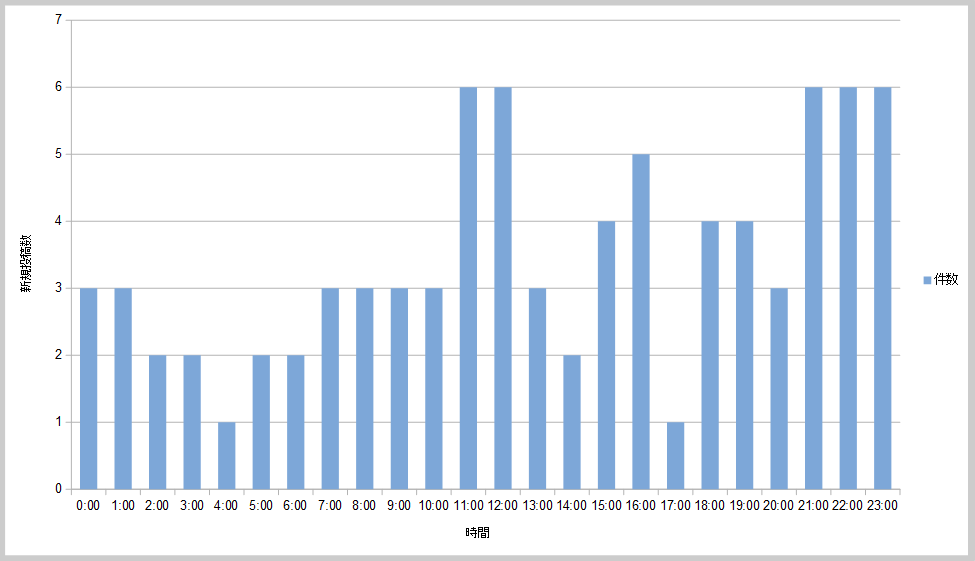Select the 0 label on the vertical axis
The height and width of the screenshot is (561, 975).
pos(59,489)
